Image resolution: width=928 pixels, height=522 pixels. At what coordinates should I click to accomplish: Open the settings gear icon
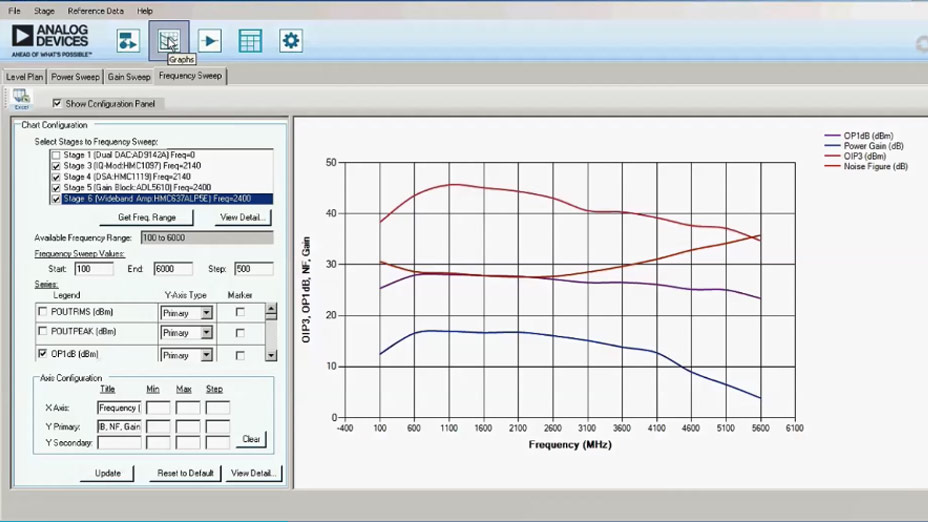point(291,41)
